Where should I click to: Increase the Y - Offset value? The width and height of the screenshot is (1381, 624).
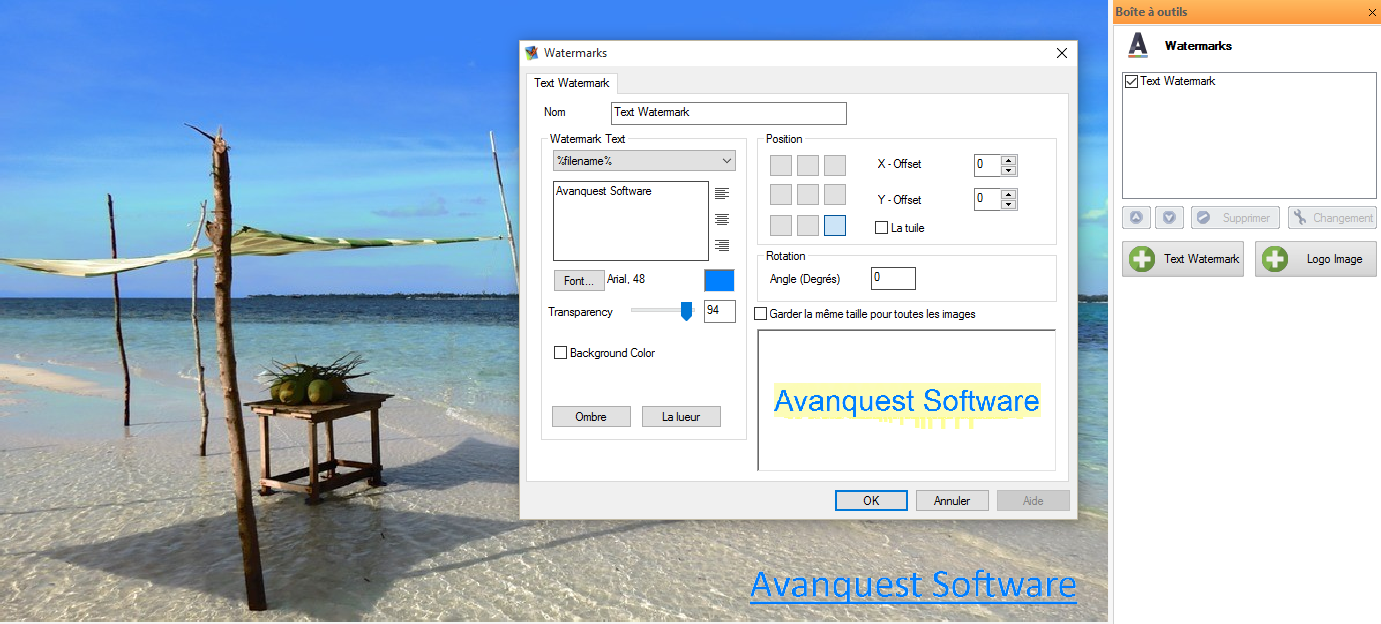(1009, 194)
